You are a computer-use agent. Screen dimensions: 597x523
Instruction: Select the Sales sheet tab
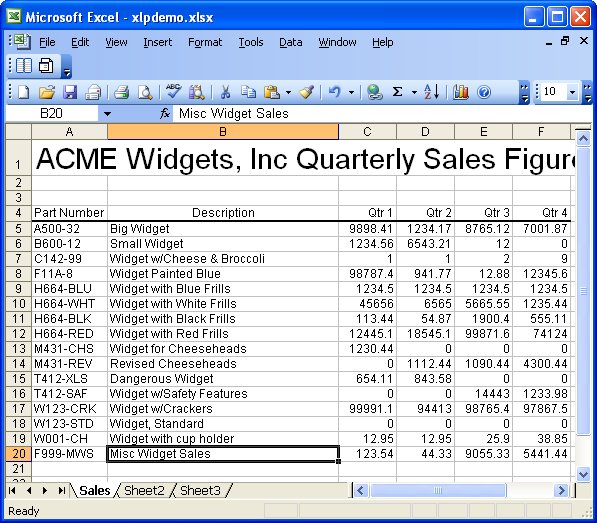[95, 490]
